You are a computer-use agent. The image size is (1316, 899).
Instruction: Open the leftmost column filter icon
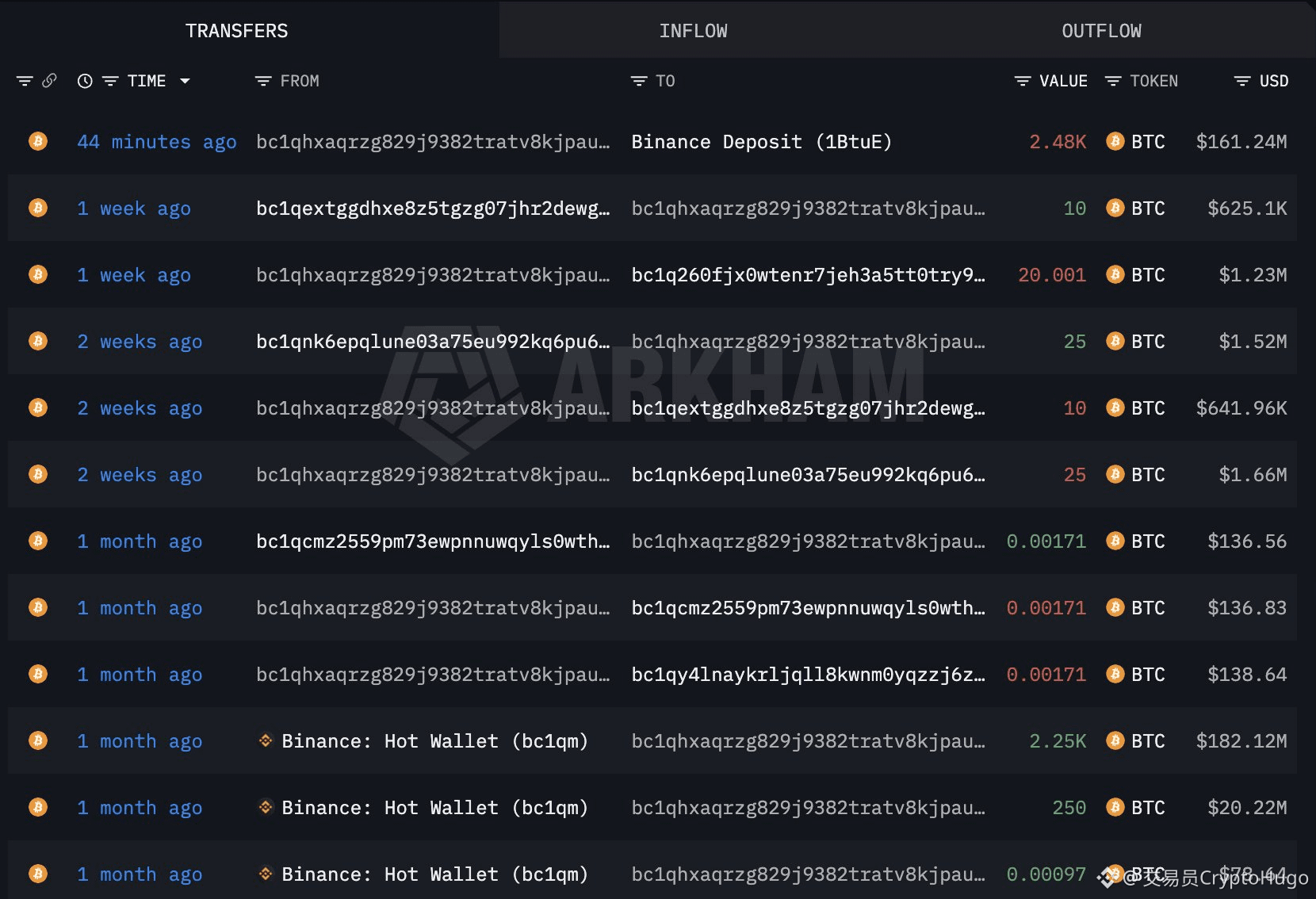25,81
